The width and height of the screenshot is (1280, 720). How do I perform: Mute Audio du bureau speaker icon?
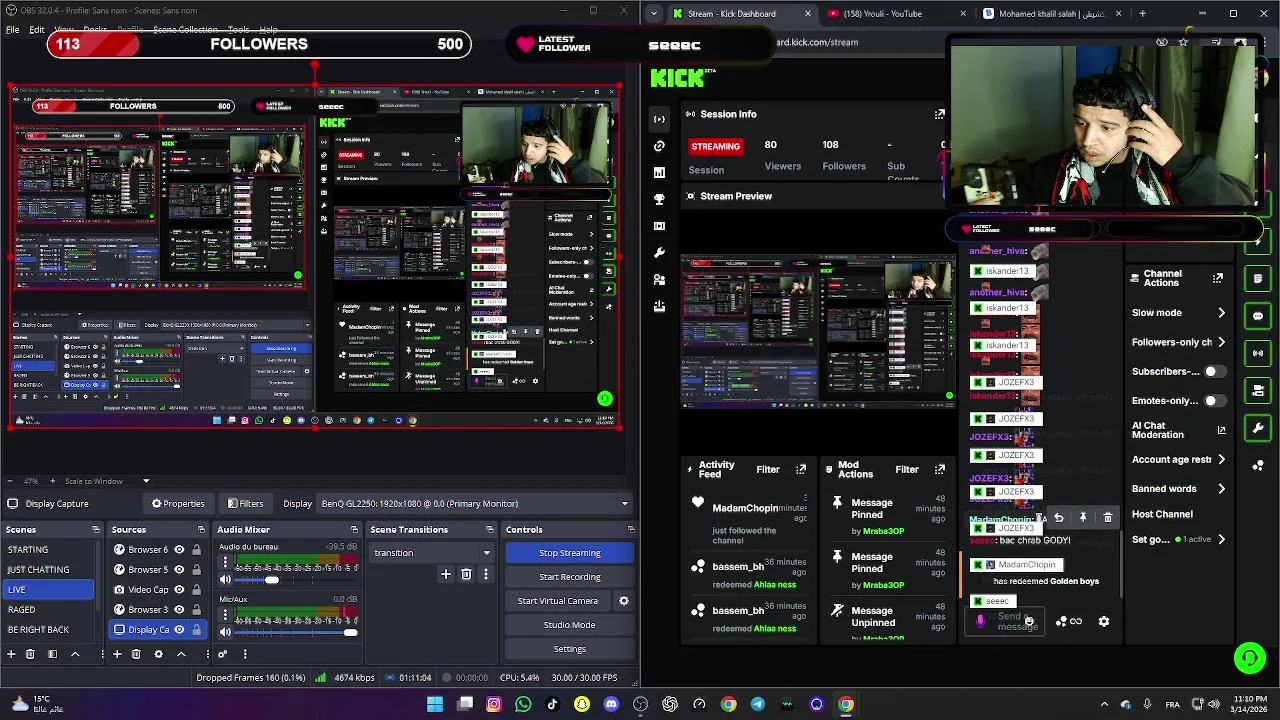click(225, 580)
